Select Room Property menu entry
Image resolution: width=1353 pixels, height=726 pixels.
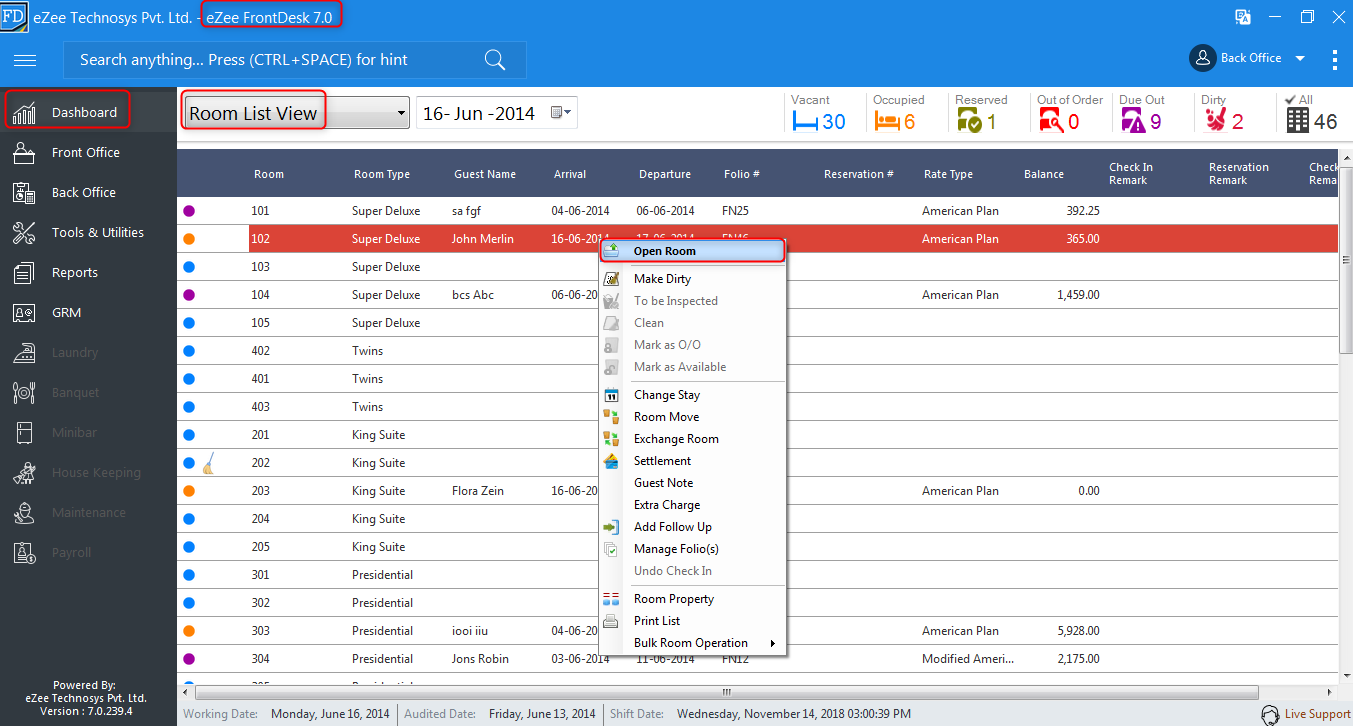click(674, 599)
